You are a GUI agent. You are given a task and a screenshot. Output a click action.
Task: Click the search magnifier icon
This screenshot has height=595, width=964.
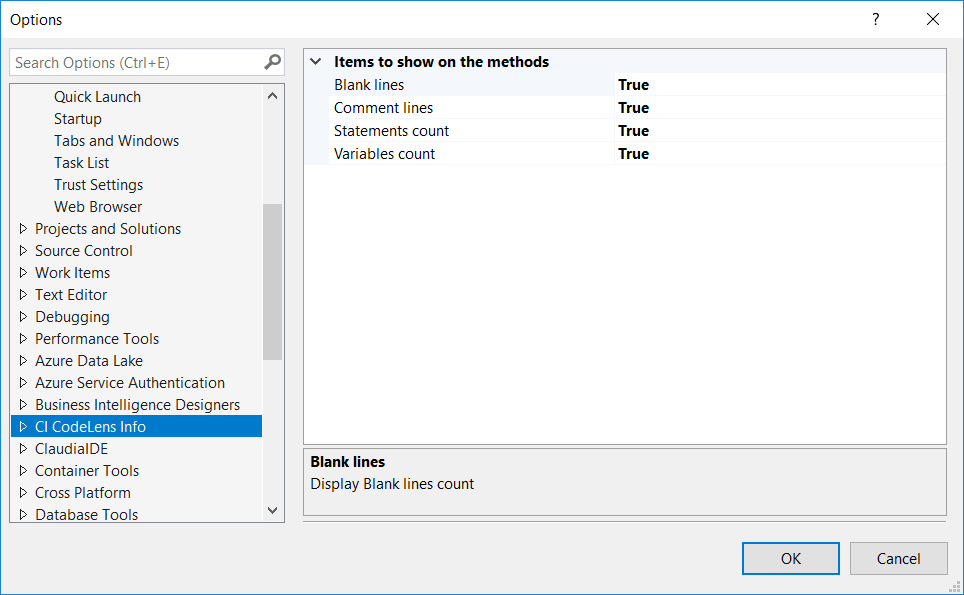tap(271, 61)
